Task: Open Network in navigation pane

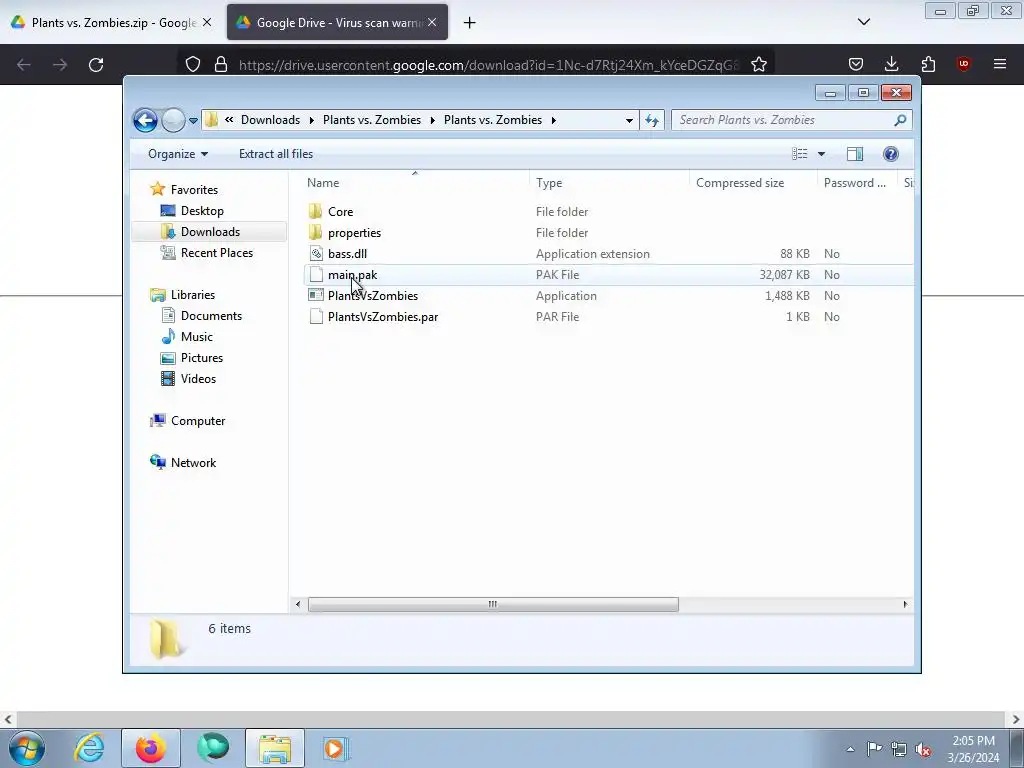Action: [193, 462]
